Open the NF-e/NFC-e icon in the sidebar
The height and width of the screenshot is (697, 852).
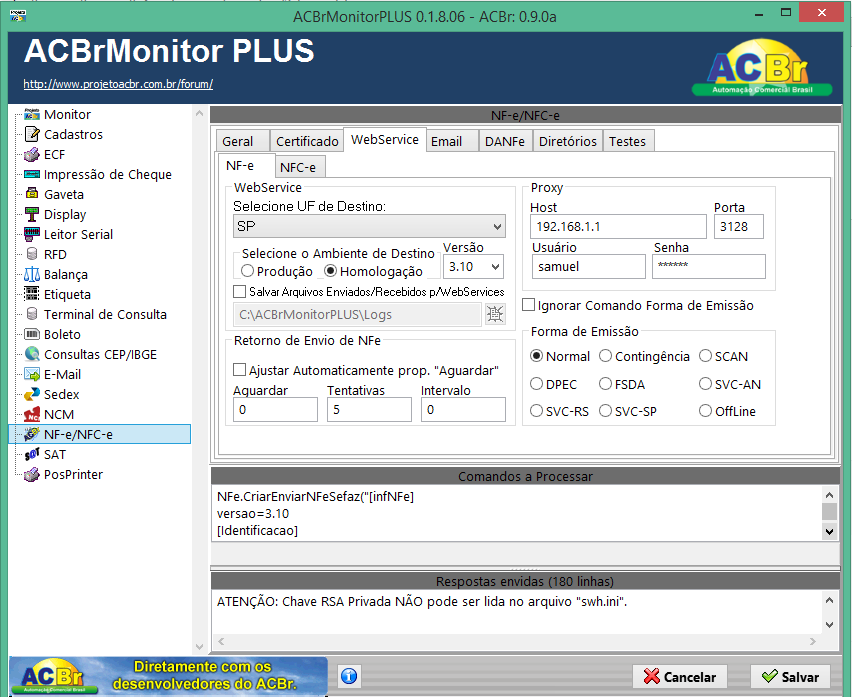click(x=32, y=434)
